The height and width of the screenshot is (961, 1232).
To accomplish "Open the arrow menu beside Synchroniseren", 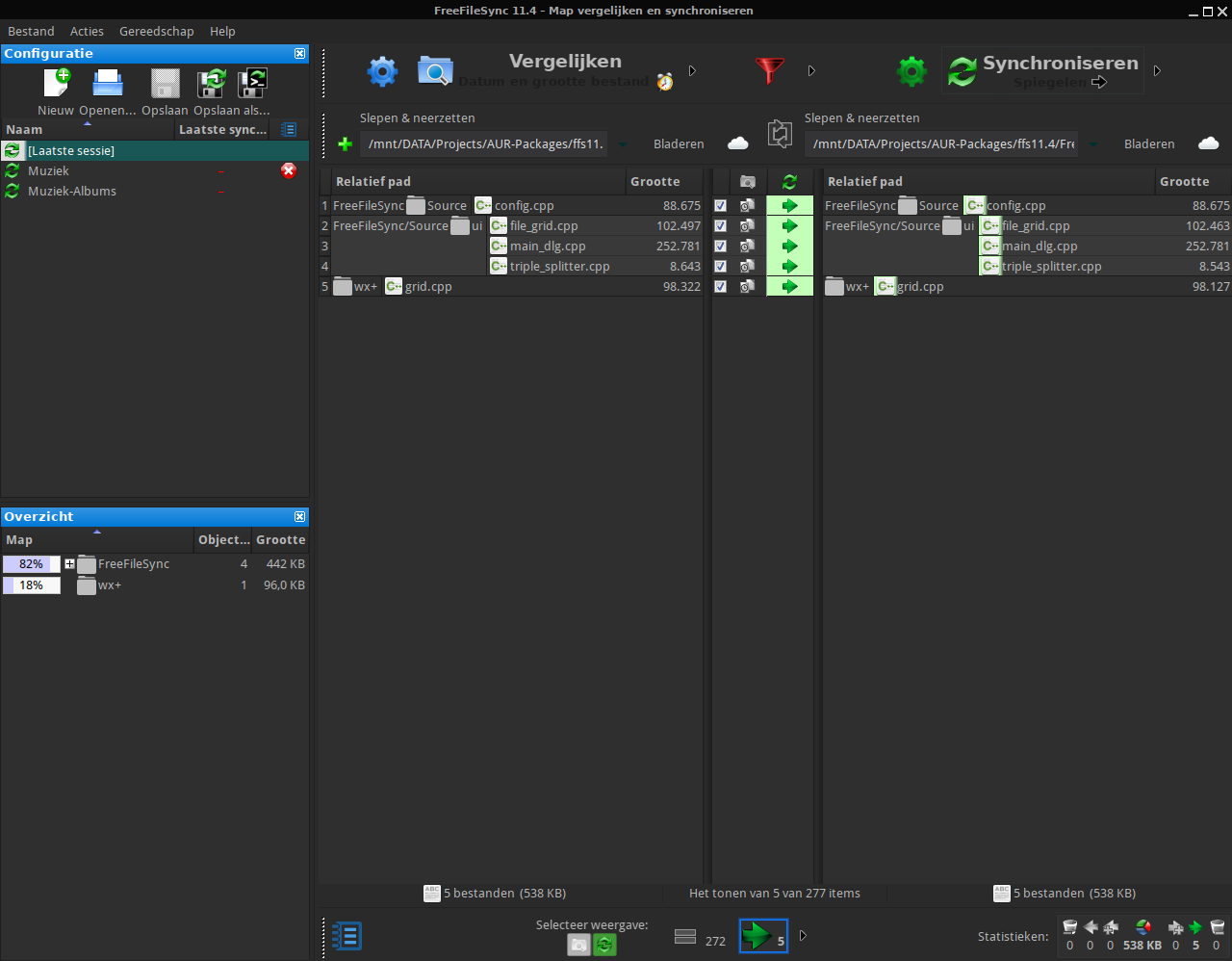I will click(1157, 71).
